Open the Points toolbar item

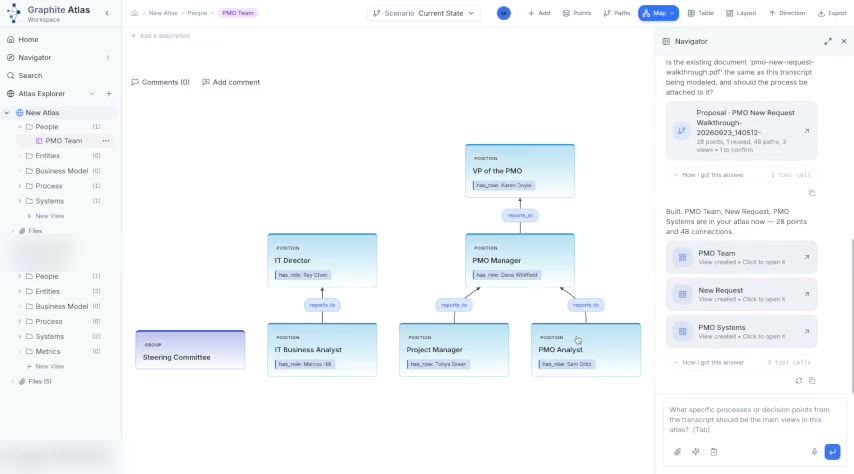[577, 13]
